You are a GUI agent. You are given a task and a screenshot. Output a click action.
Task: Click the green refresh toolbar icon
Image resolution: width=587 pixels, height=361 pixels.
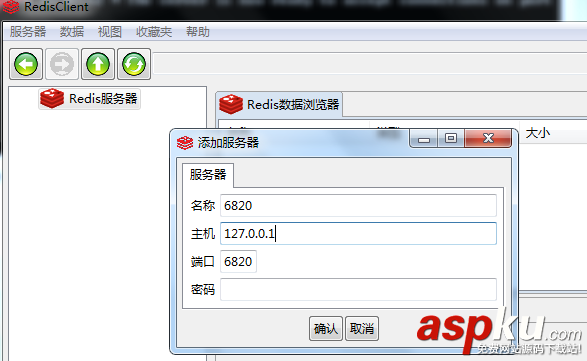pyautogui.click(x=134, y=64)
